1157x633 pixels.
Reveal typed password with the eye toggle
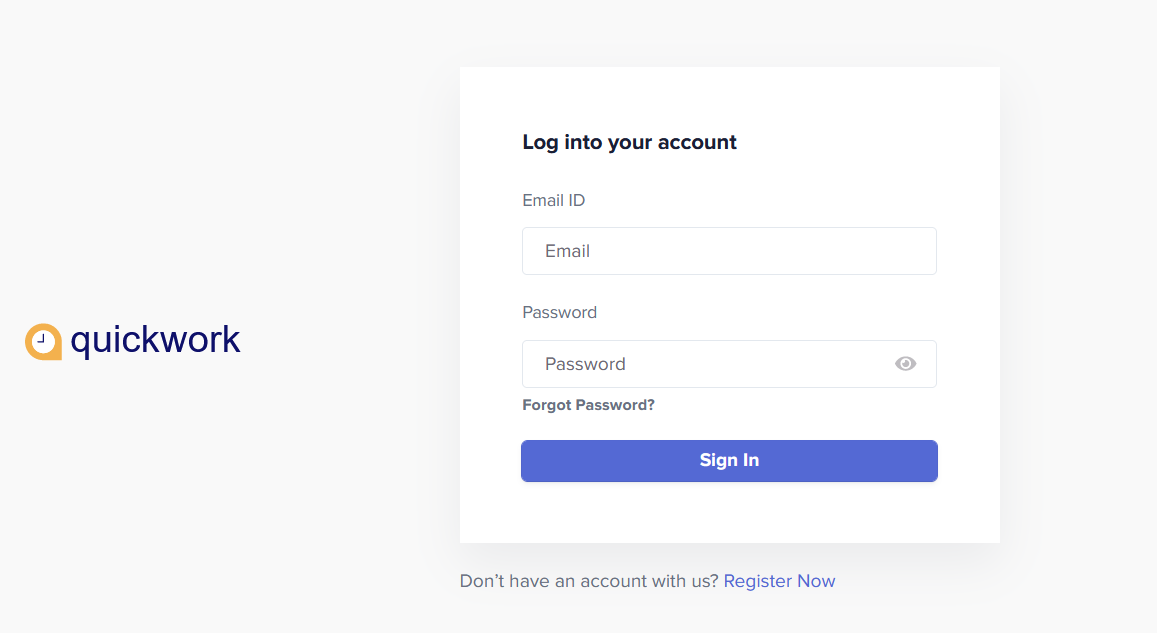pyautogui.click(x=905, y=364)
